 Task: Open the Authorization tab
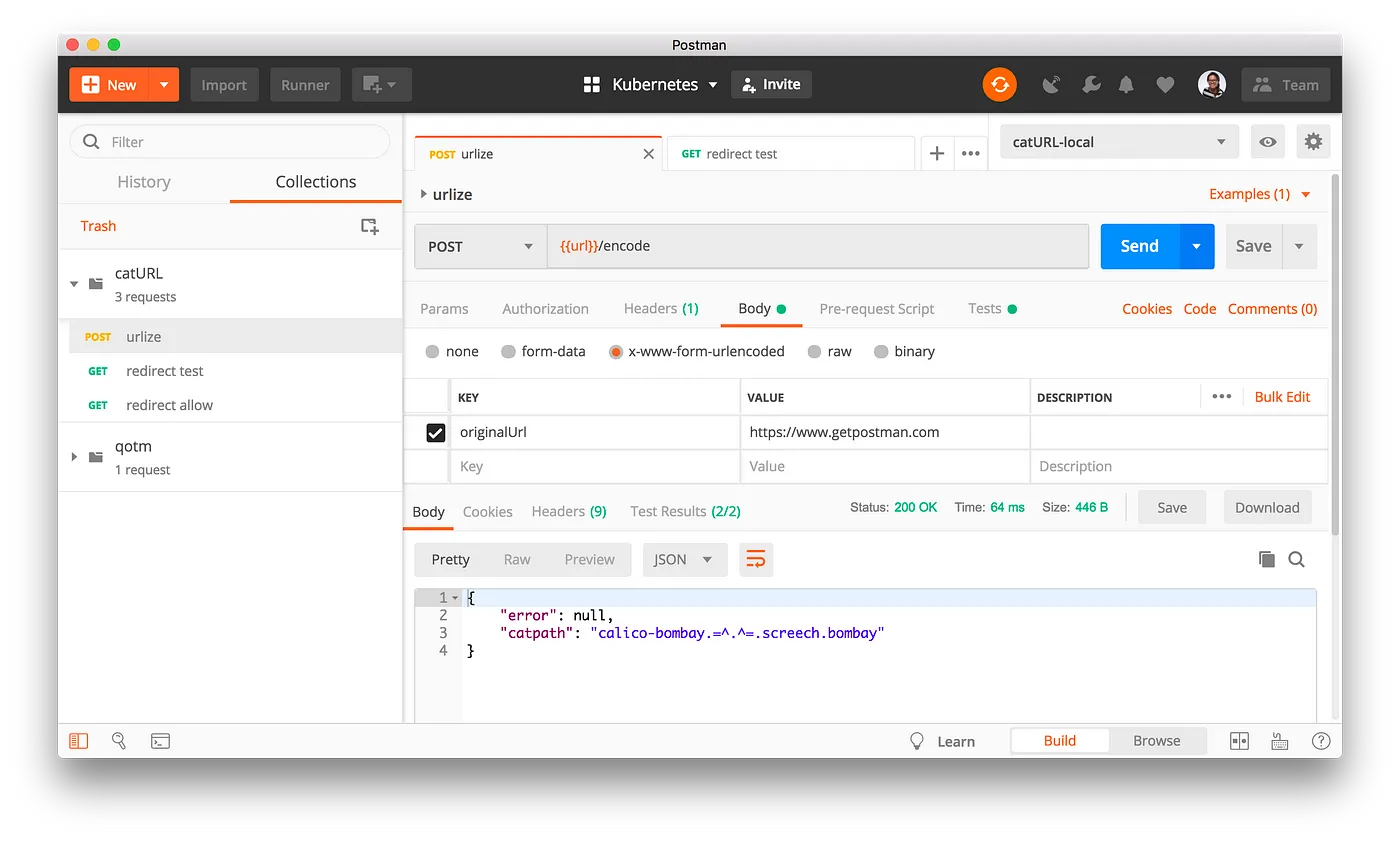point(545,309)
